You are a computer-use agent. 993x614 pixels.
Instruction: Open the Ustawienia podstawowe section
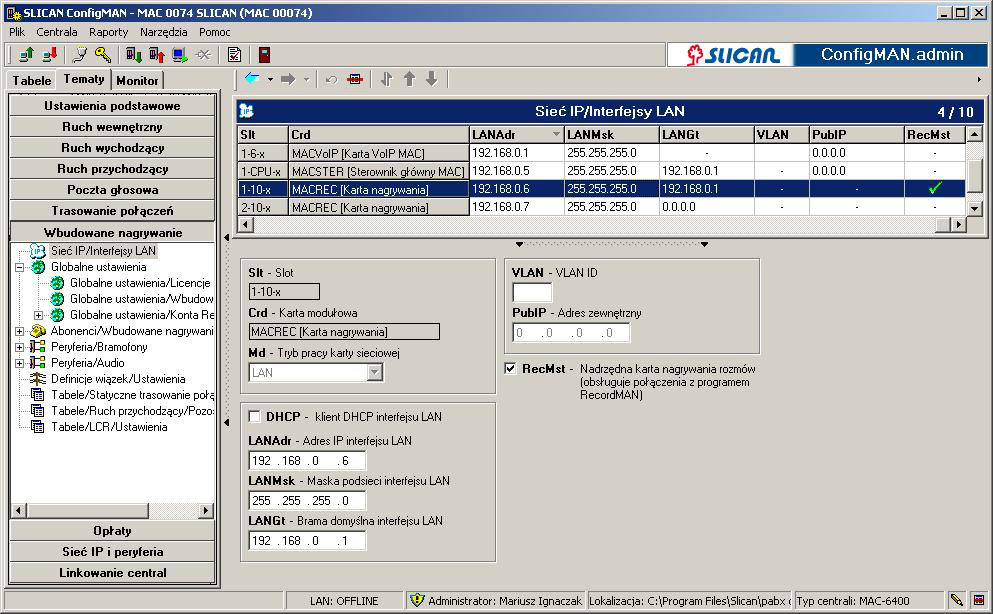[112, 106]
